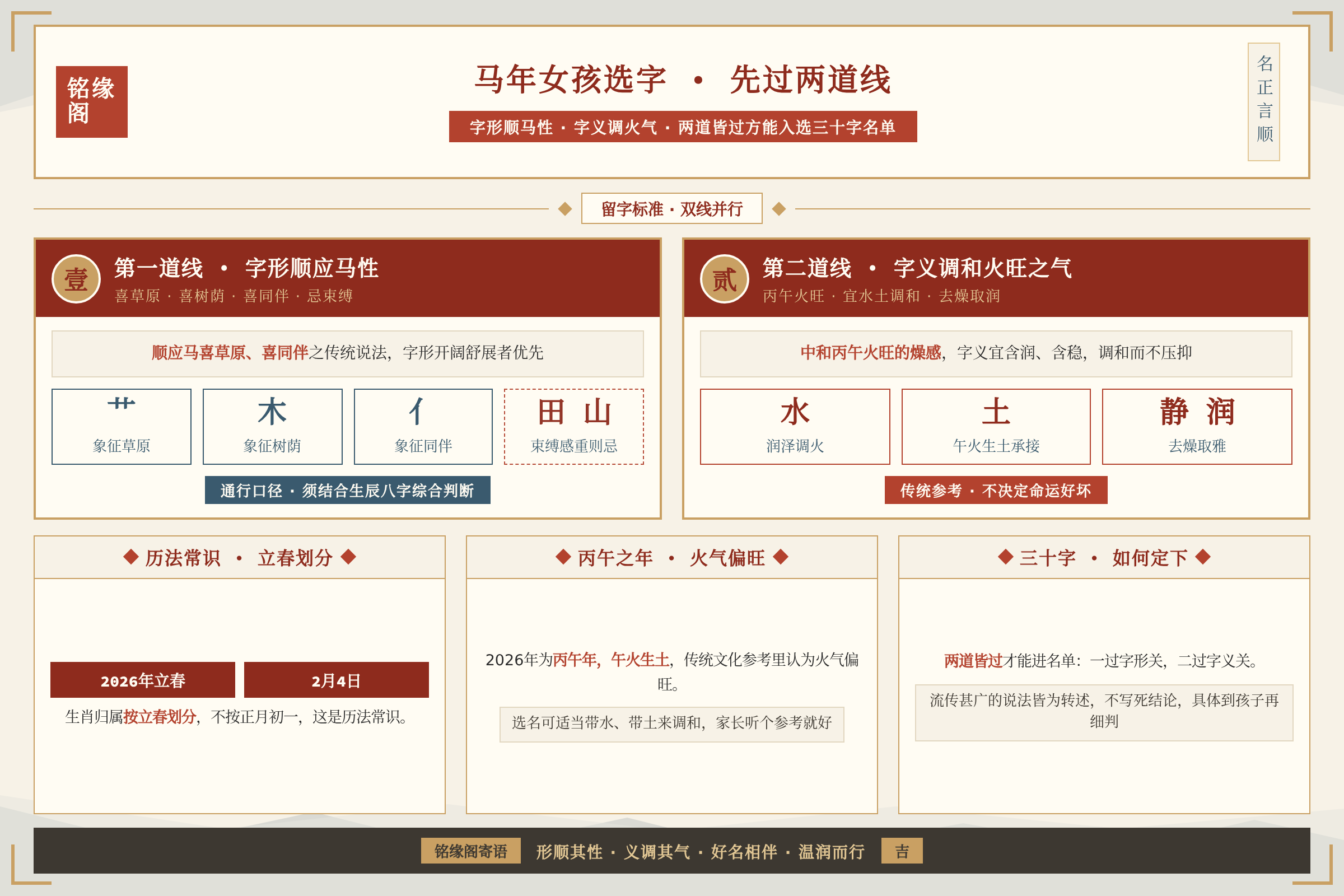
Task: Click the subtitle 喜草原 · 喜树荫 · 喜同伴 · 忌束缚
Action: click(x=234, y=296)
